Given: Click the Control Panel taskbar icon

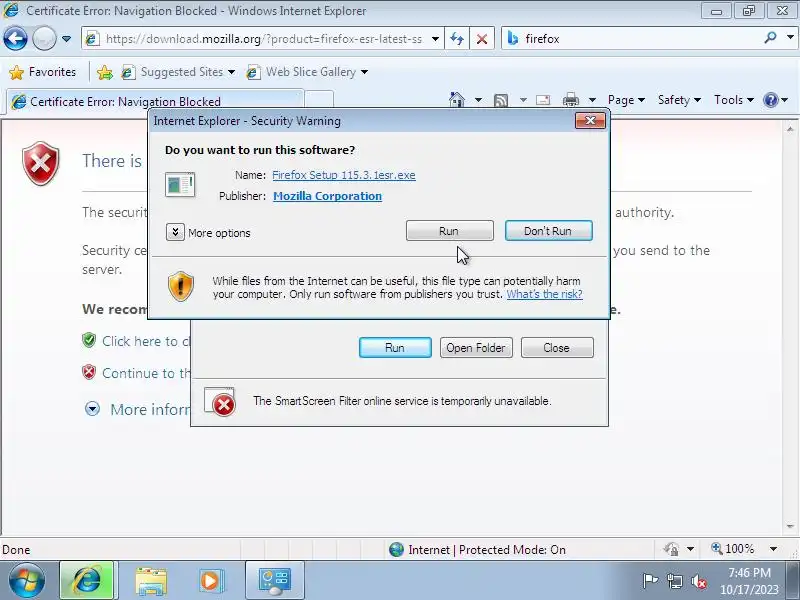Looking at the screenshot, I should click(x=274, y=581).
